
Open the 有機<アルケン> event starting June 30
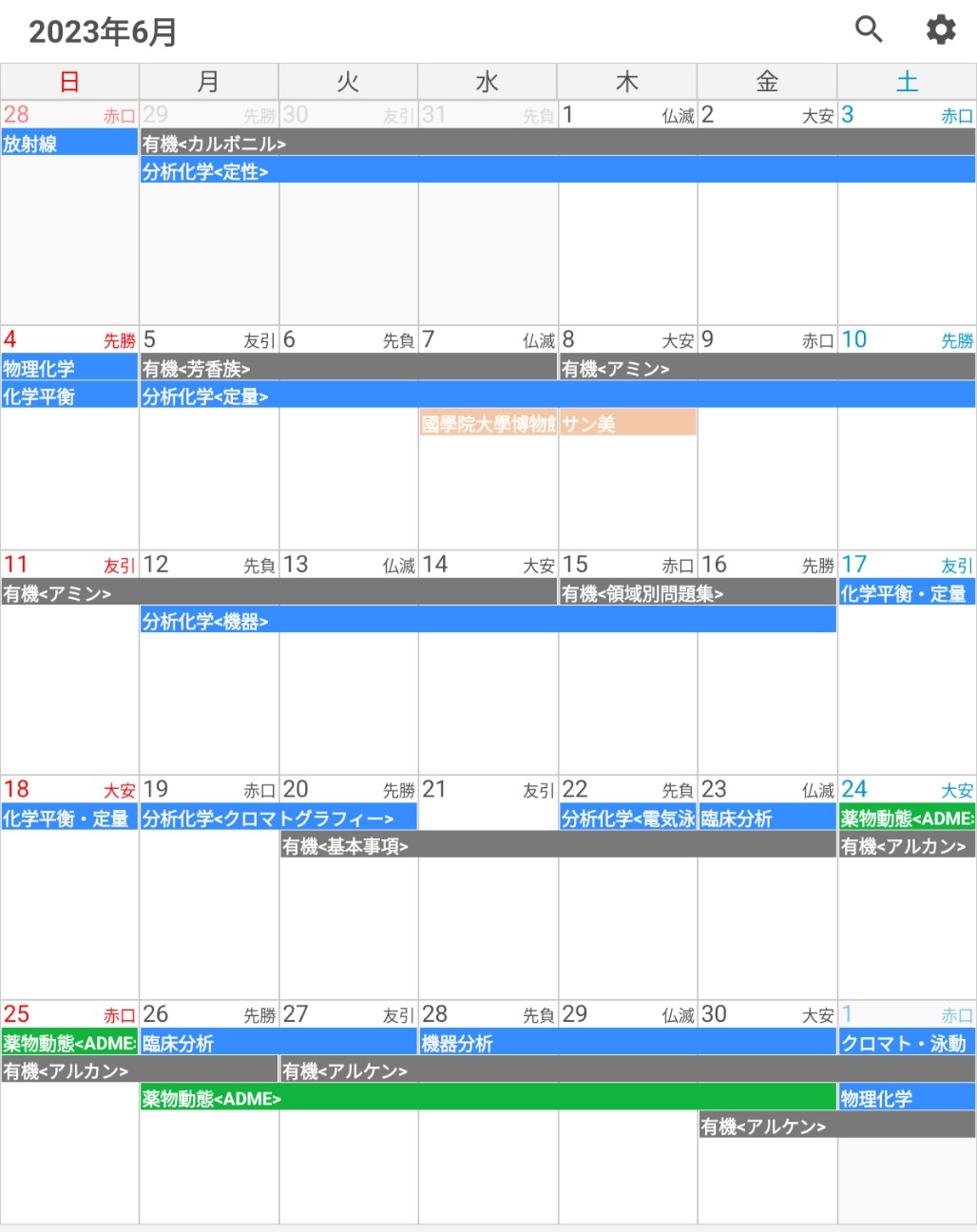(837, 1126)
